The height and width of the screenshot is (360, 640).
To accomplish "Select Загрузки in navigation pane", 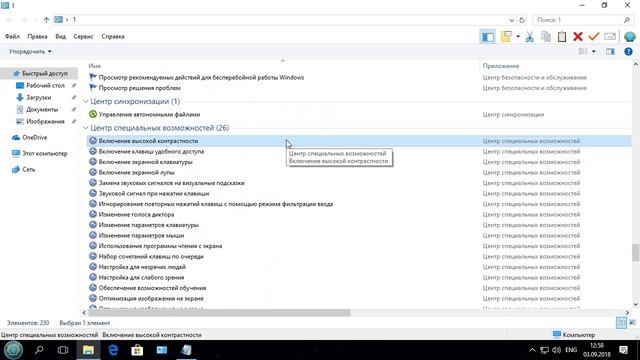I will tap(38, 98).
